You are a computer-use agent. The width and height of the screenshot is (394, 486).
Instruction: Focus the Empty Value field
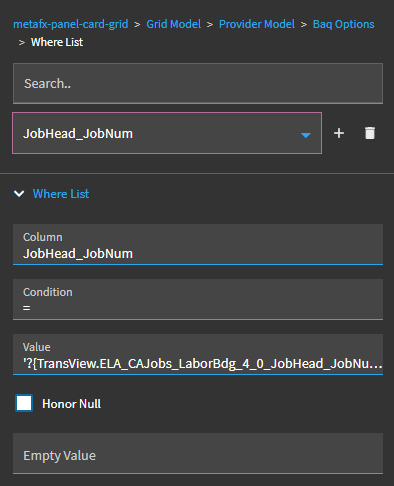tap(198, 454)
